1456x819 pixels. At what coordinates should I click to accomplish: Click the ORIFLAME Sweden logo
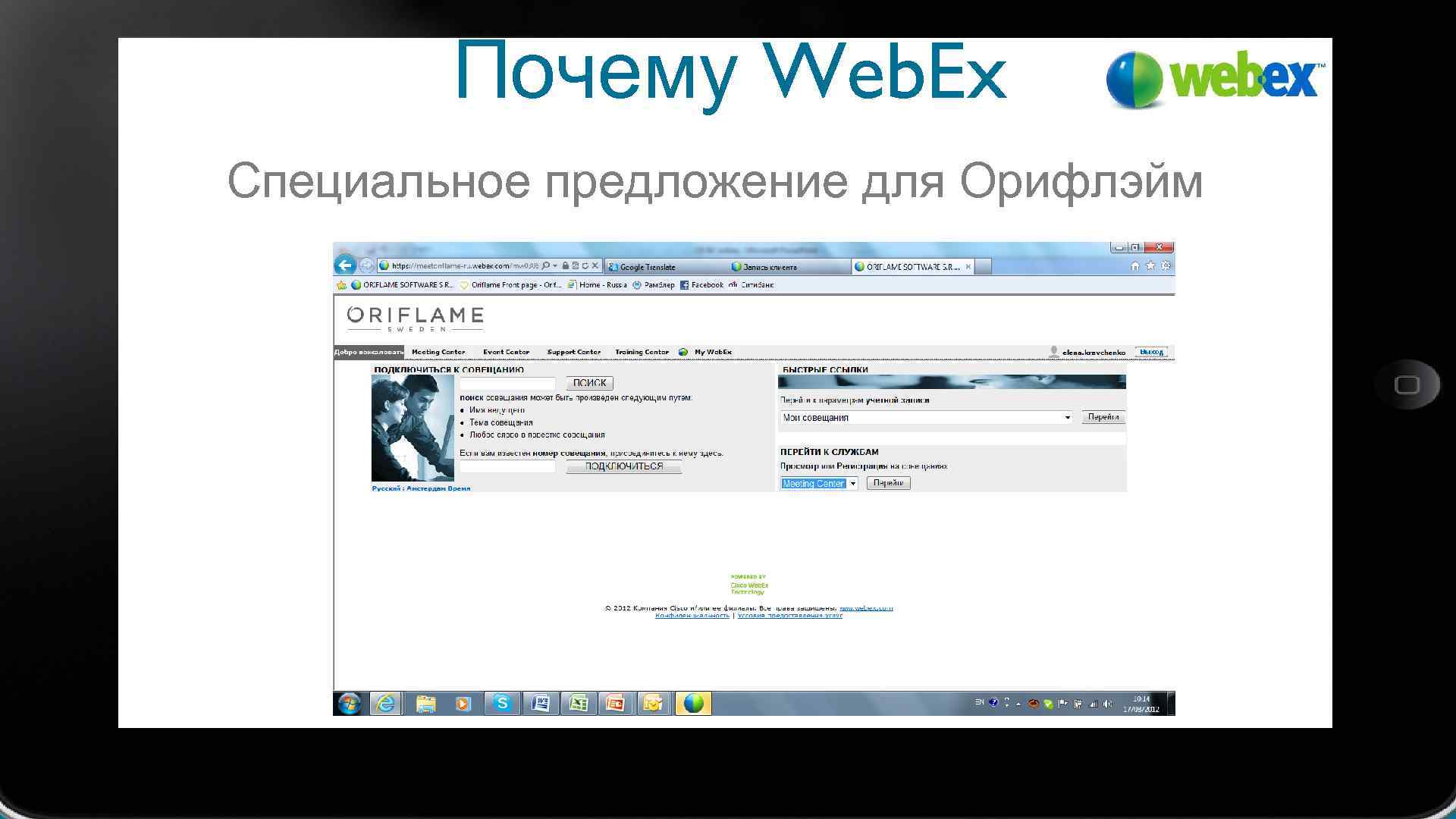coord(415,318)
